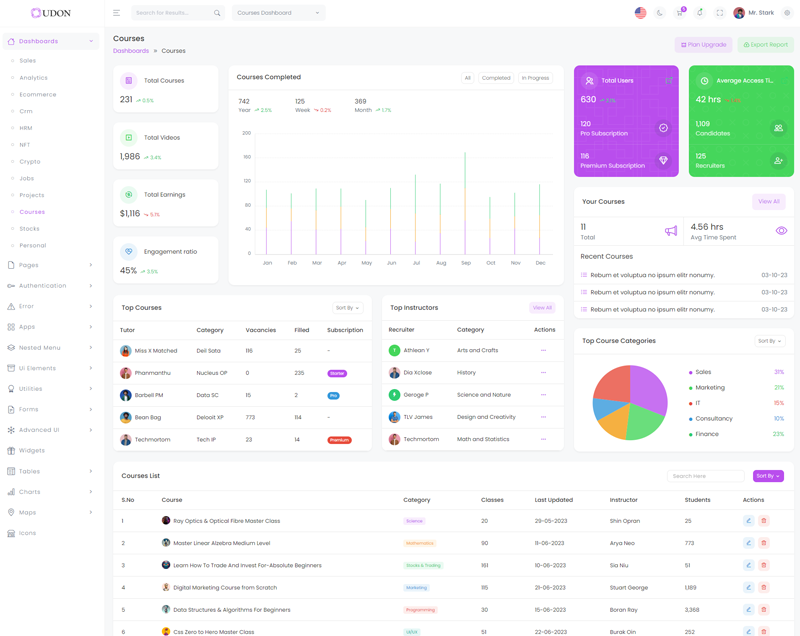This screenshot has height=636, width=800.
Task: Click the Plan Upgrade button
Action: point(704,45)
